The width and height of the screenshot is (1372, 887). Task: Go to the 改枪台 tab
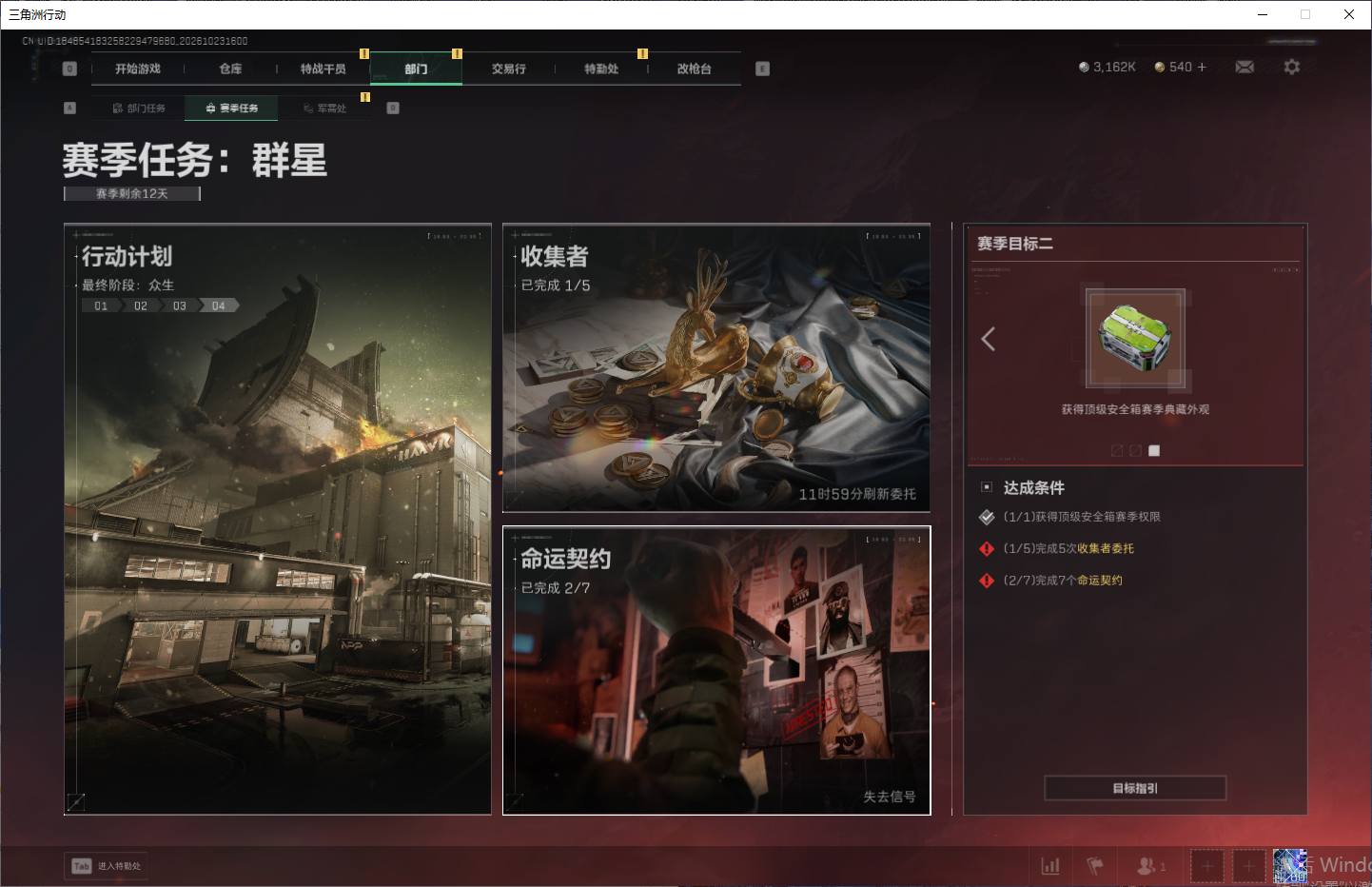pyautogui.click(x=695, y=69)
